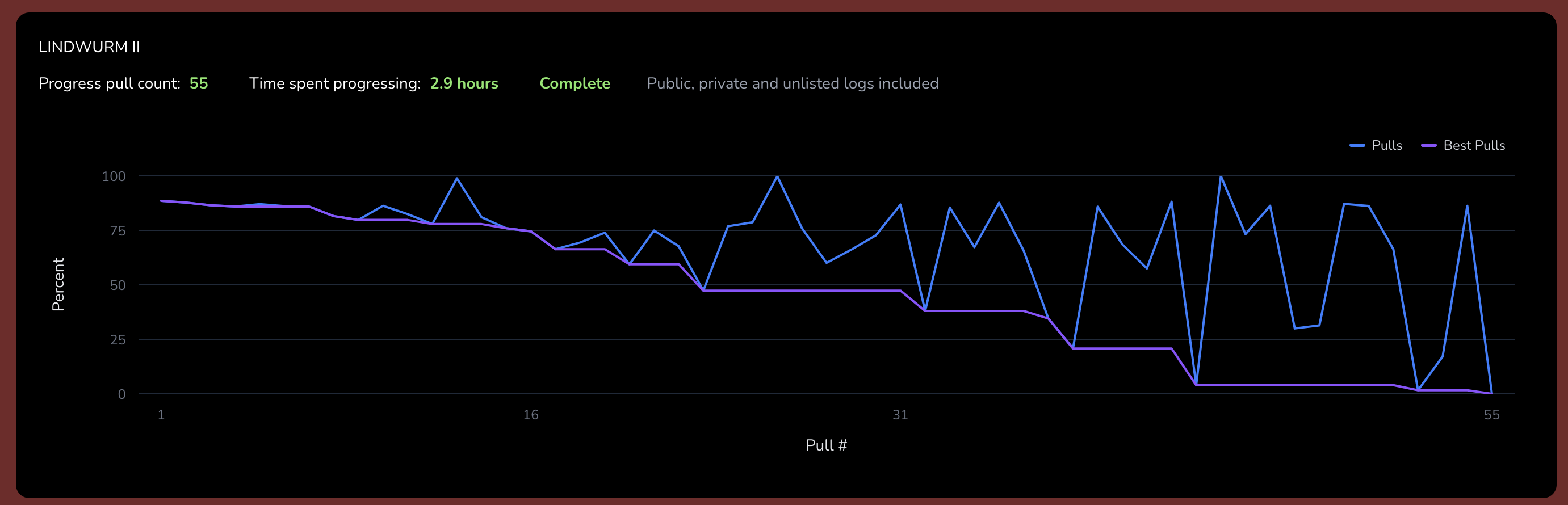Click the x-axis tick labeled 16
Screen dimensions: 1568x505
click(x=531, y=415)
